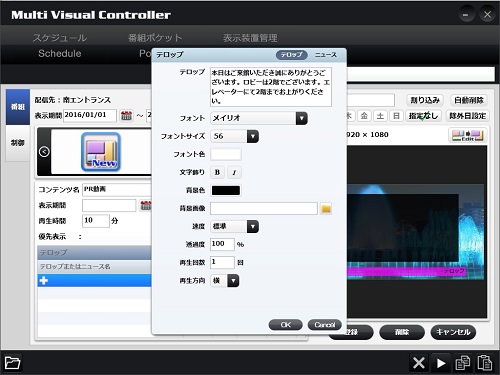
Task: Click the fountain preview thumbnail
Action: click(x=417, y=231)
